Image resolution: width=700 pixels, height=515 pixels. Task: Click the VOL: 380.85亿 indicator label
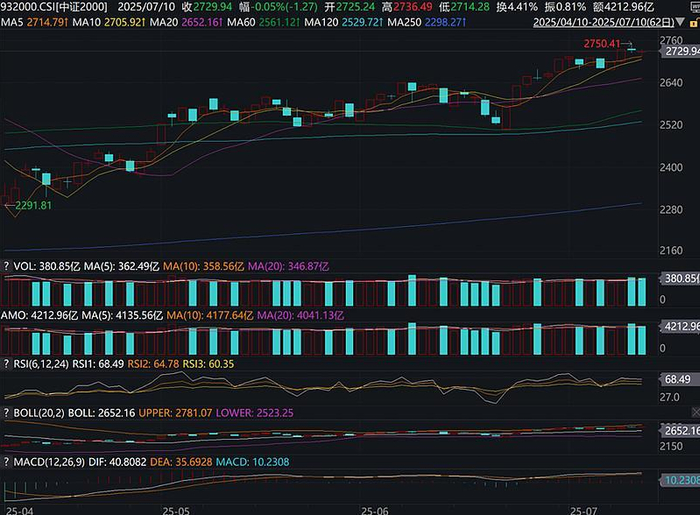pyautogui.click(x=47, y=266)
